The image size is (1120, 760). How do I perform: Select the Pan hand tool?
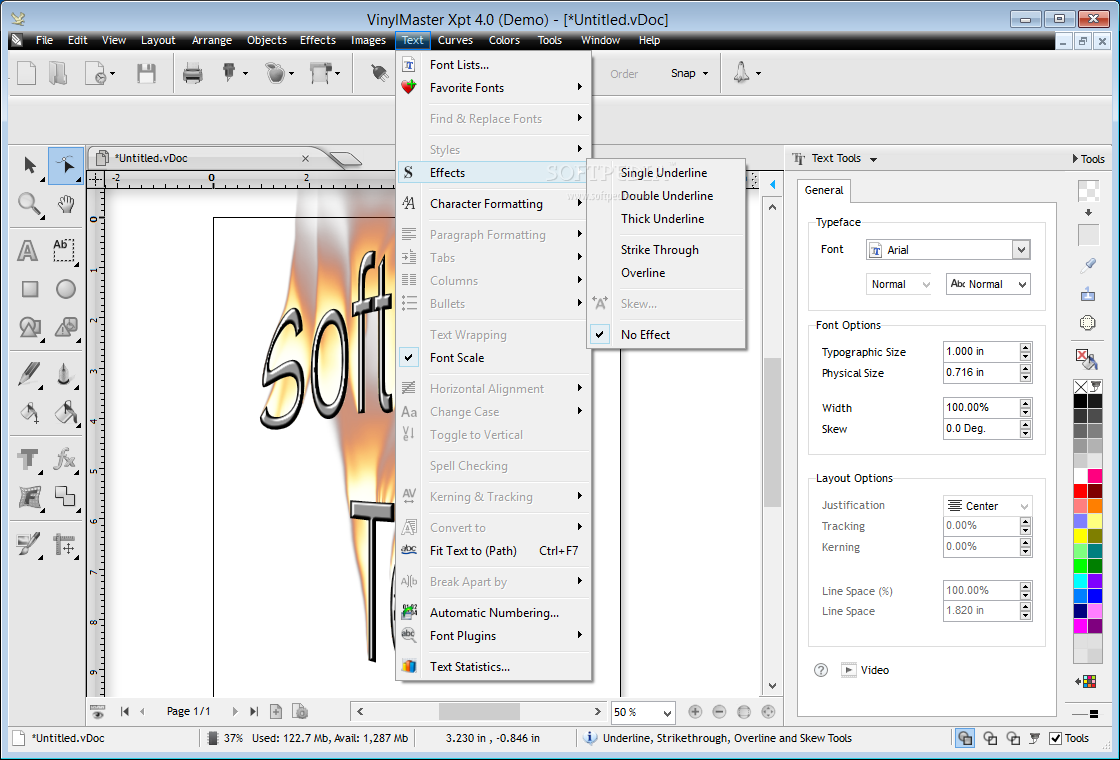[66, 204]
